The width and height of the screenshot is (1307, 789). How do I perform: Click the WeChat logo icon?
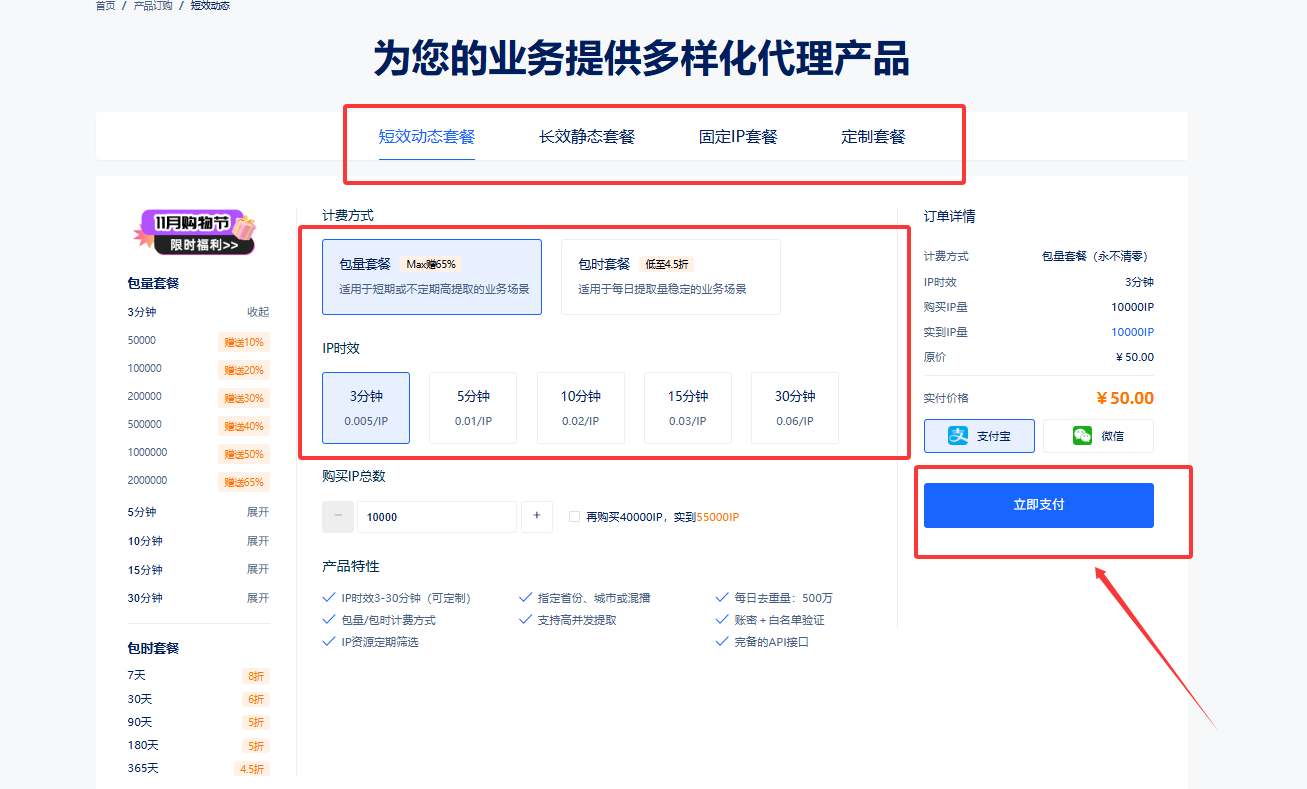1082,436
